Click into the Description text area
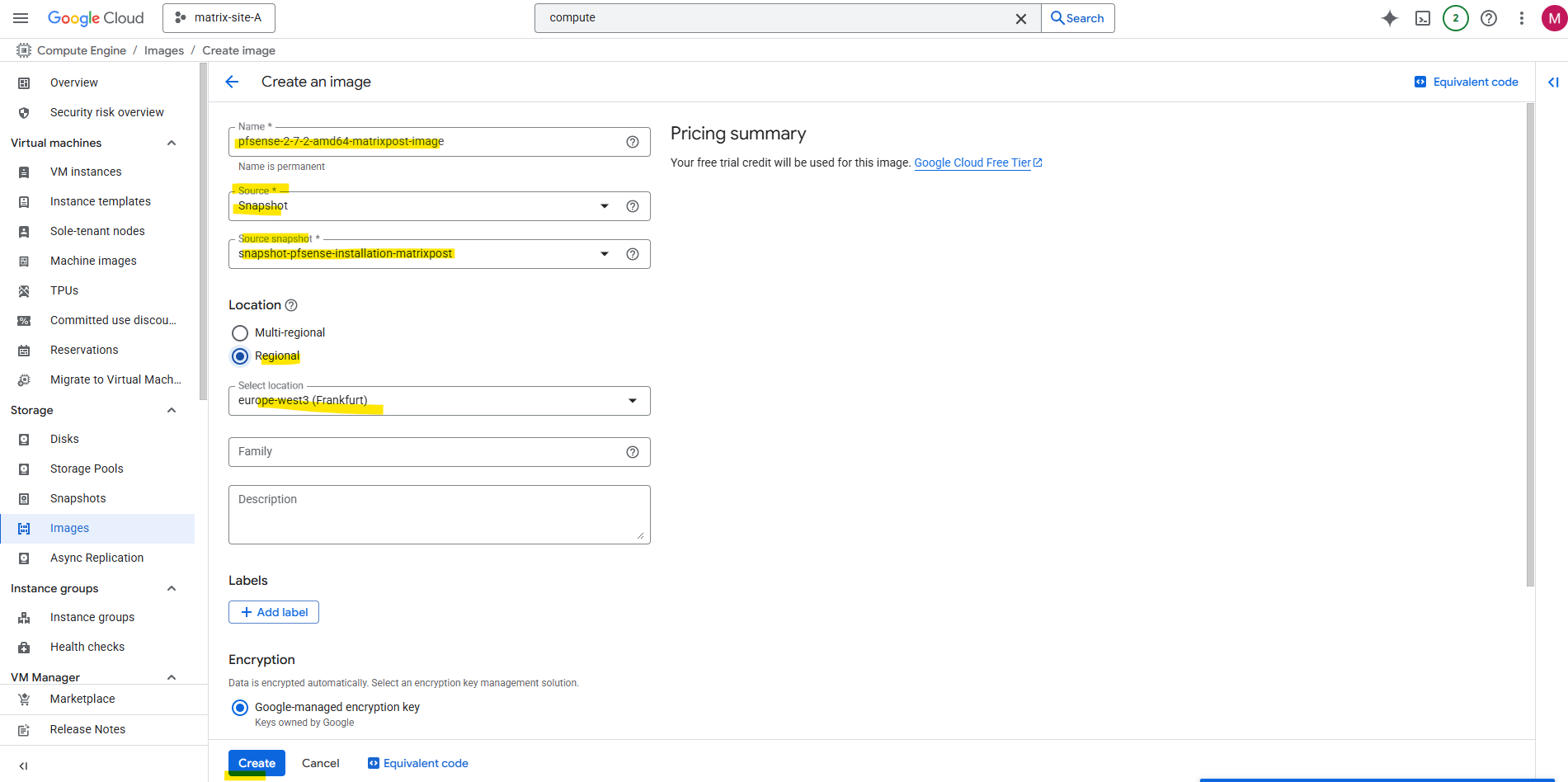 pos(439,515)
